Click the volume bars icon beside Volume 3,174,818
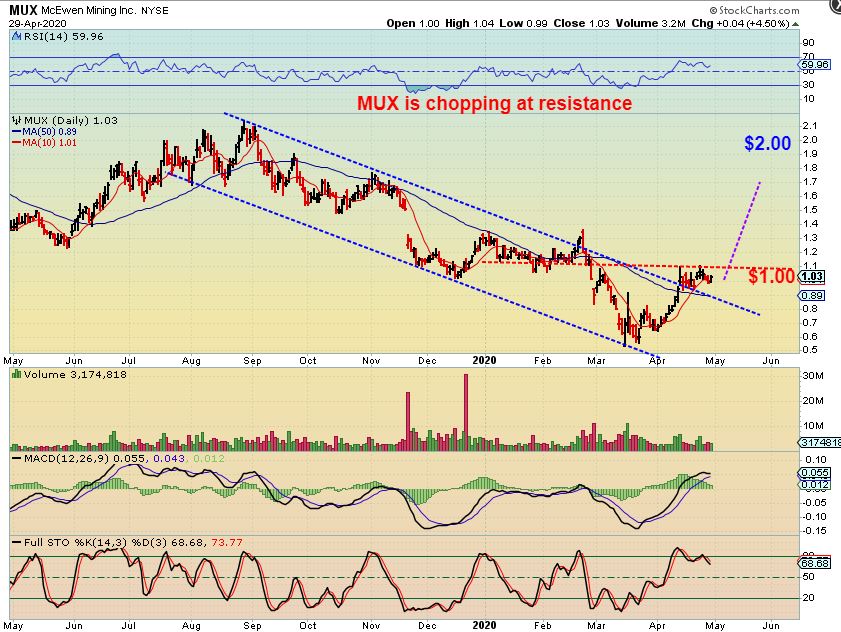Image resolution: width=841 pixels, height=632 pixels. coord(17,374)
